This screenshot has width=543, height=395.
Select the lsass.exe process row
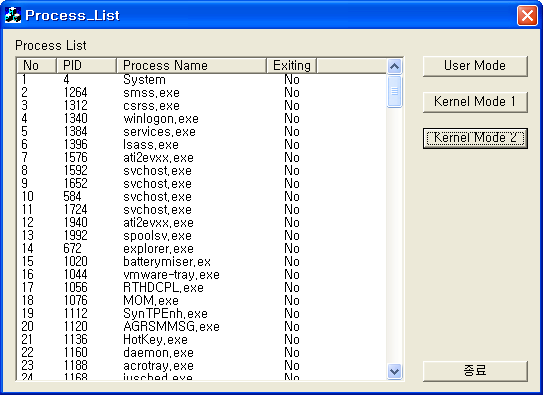[202, 144]
